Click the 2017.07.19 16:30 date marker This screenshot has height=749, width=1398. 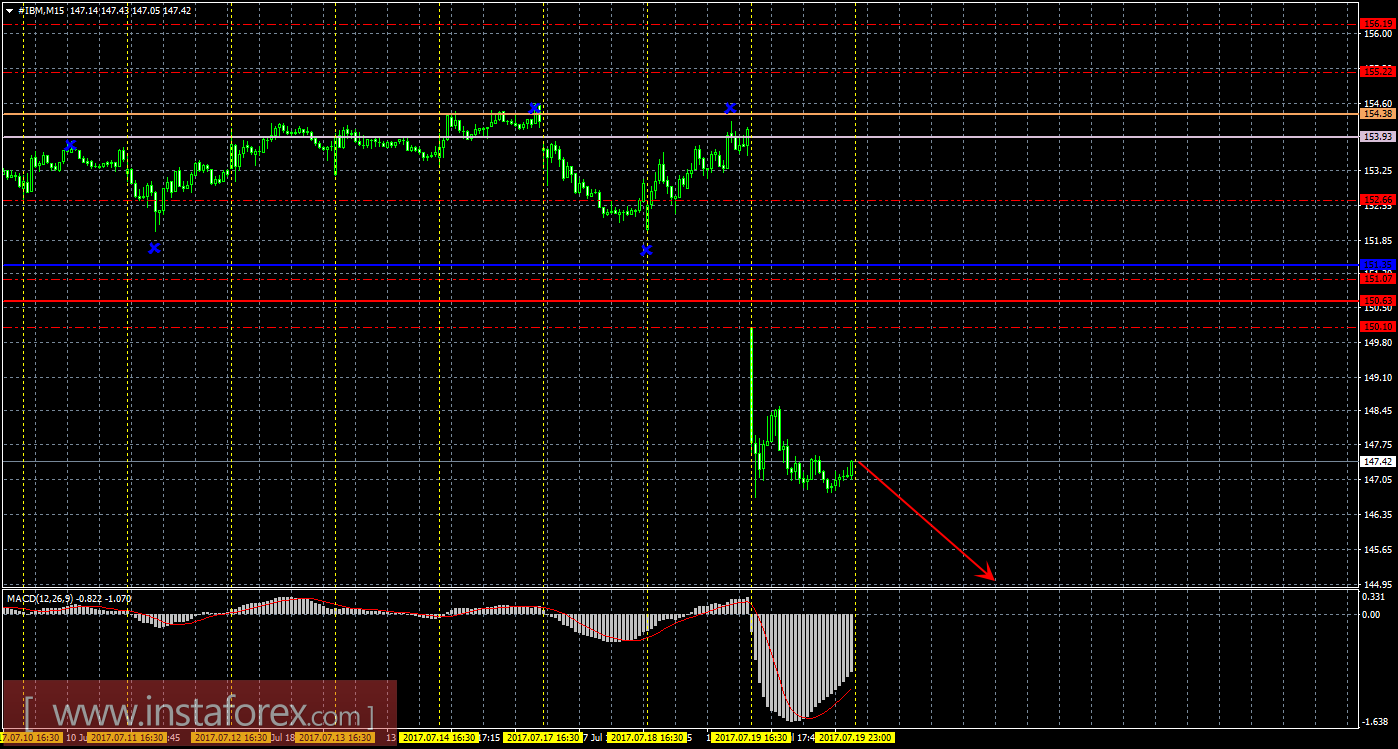tap(752, 738)
